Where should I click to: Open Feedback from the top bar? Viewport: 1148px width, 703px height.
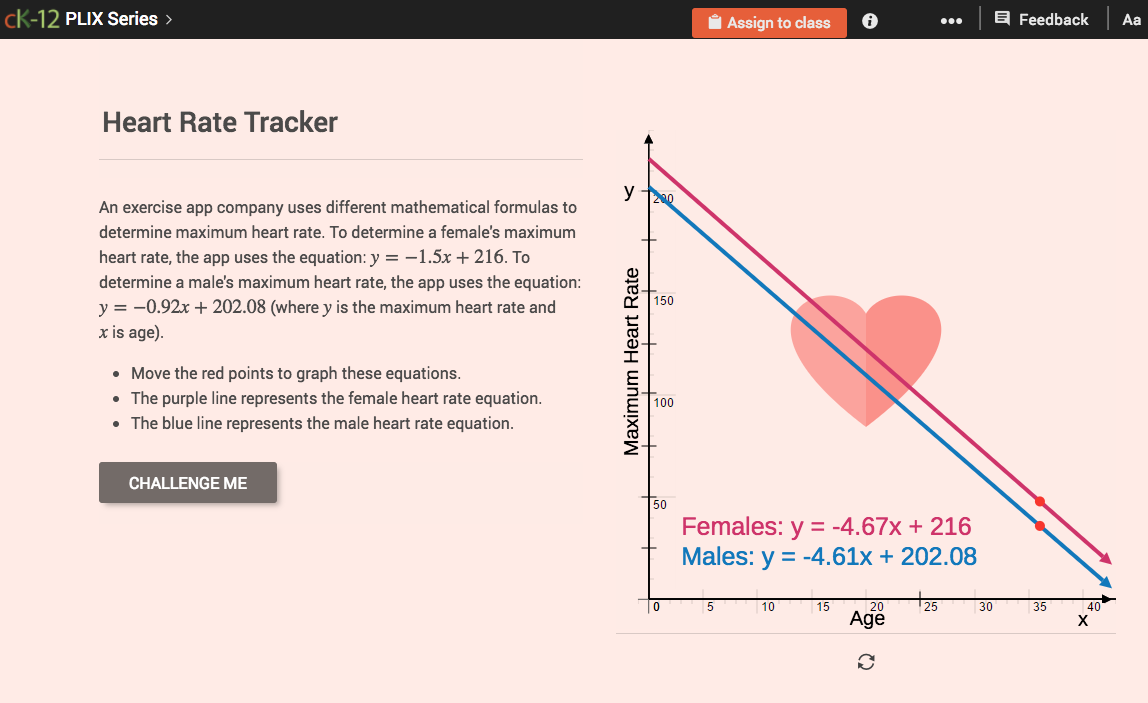pyautogui.click(x=1041, y=19)
